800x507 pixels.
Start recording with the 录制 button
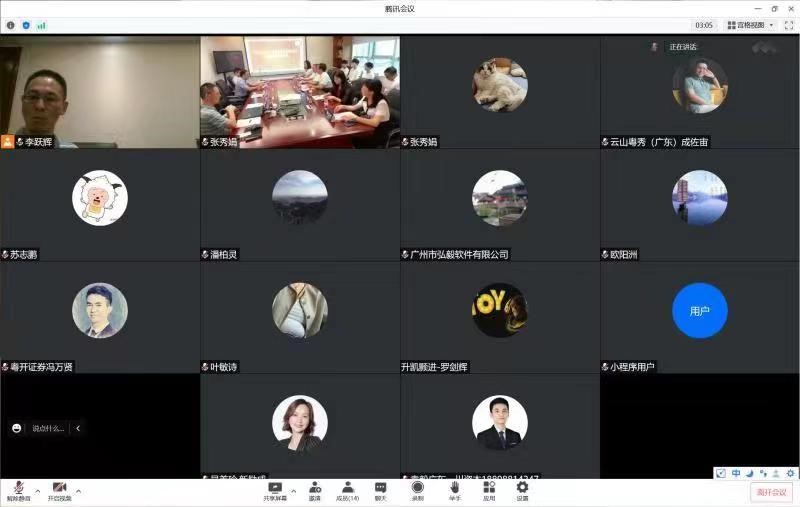coord(417,490)
